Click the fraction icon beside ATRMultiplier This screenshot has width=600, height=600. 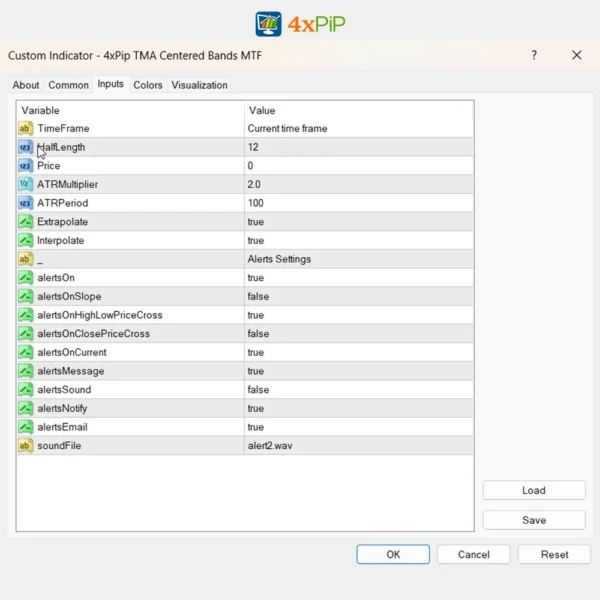click(25, 185)
